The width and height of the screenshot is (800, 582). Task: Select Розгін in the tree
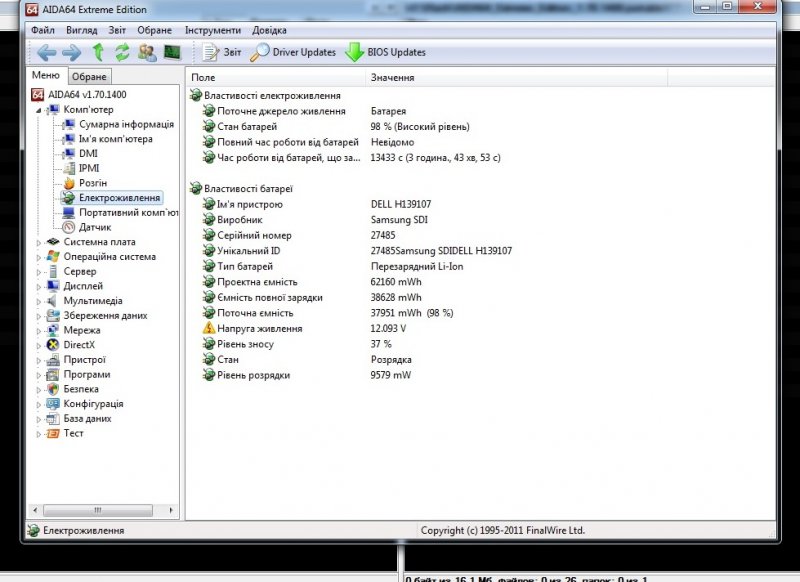(93, 183)
